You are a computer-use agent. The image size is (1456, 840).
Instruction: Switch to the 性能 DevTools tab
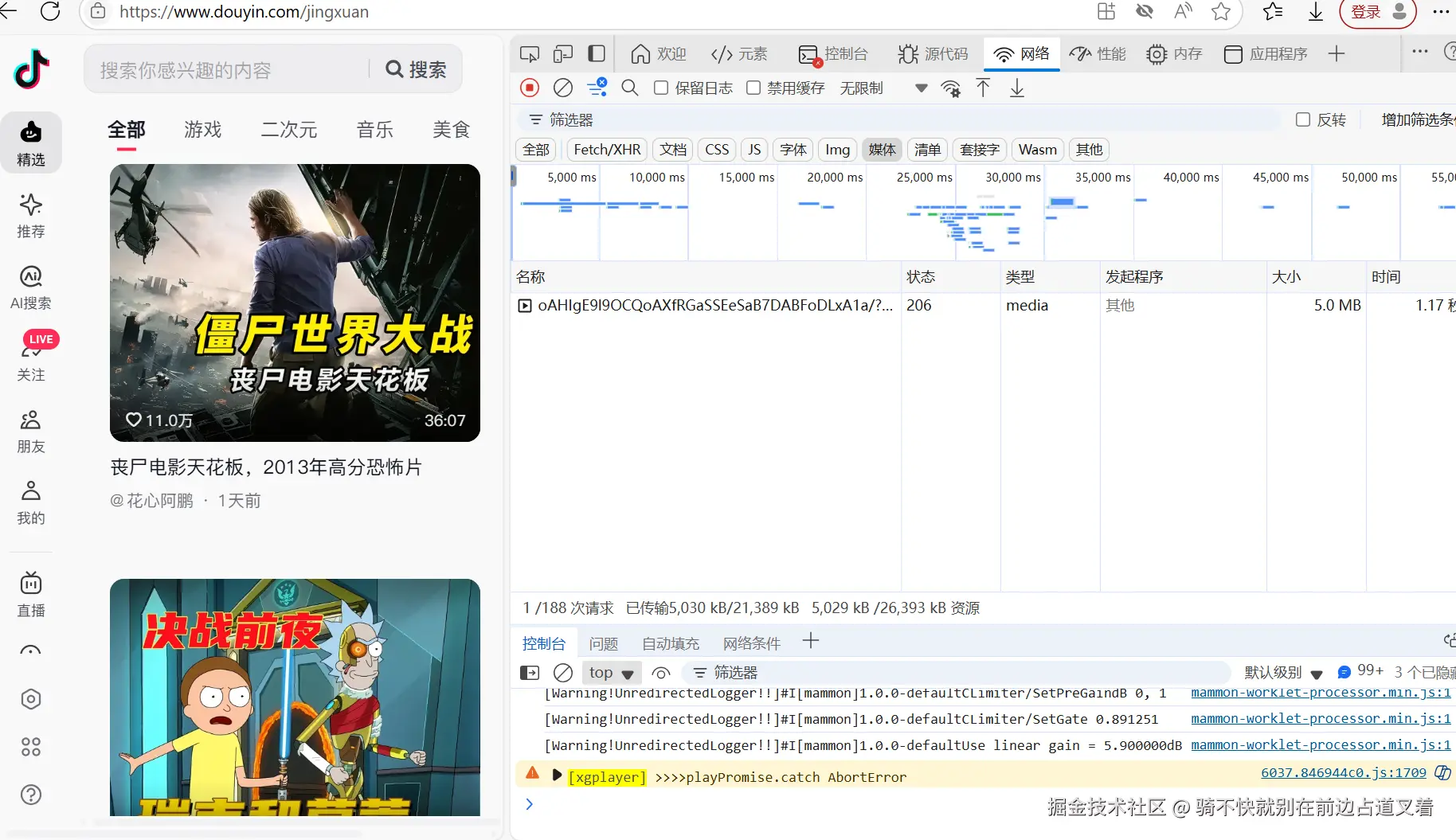pyautogui.click(x=1098, y=54)
